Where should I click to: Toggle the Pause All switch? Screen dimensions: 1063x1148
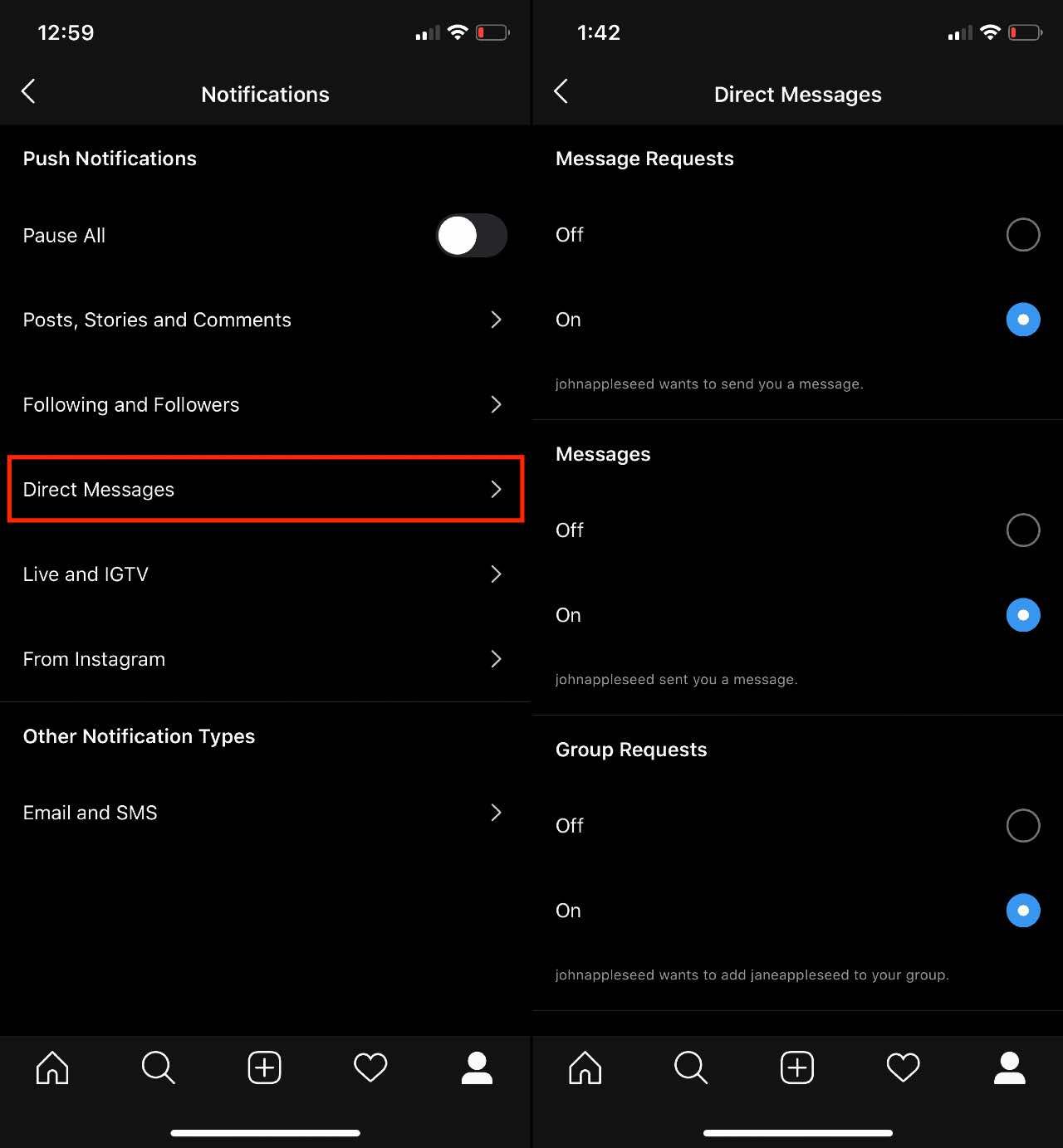tap(472, 236)
